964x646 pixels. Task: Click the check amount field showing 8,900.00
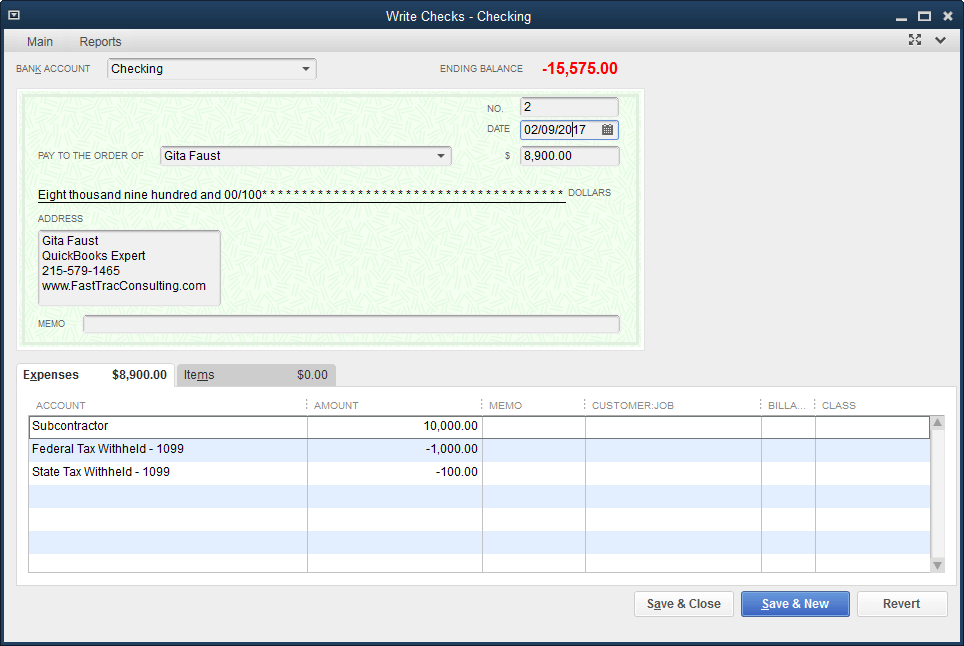point(568,156)
